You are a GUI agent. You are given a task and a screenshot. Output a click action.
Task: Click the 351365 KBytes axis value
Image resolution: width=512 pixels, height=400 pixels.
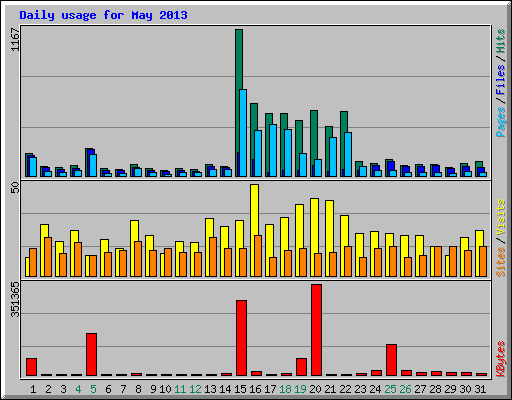point(15,300)
